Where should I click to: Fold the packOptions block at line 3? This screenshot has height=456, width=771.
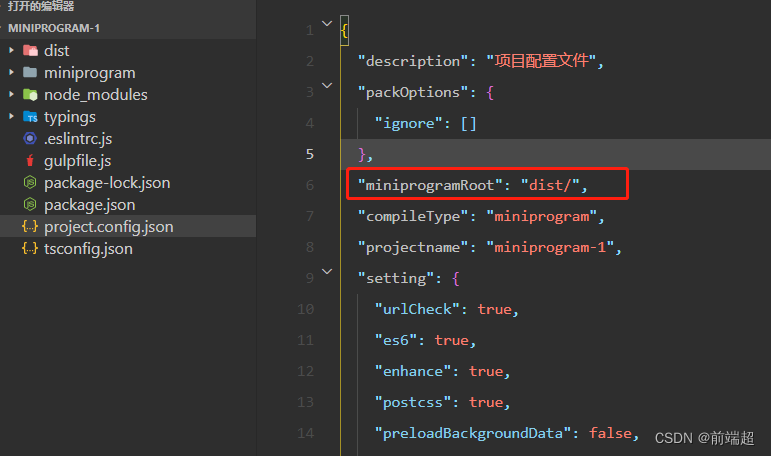pos(327,86)
